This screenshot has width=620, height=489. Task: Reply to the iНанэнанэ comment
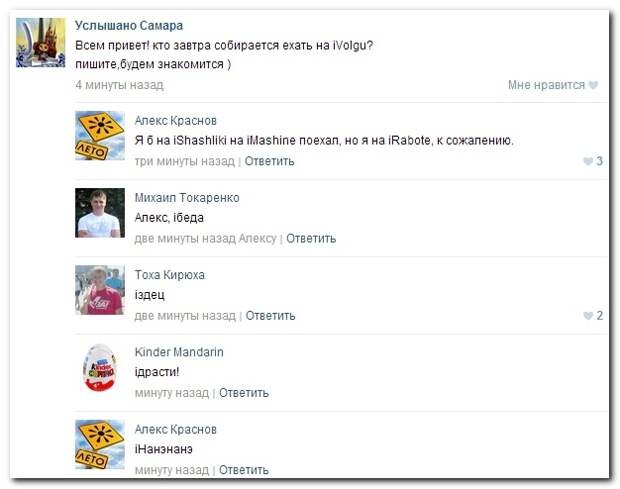244,470
